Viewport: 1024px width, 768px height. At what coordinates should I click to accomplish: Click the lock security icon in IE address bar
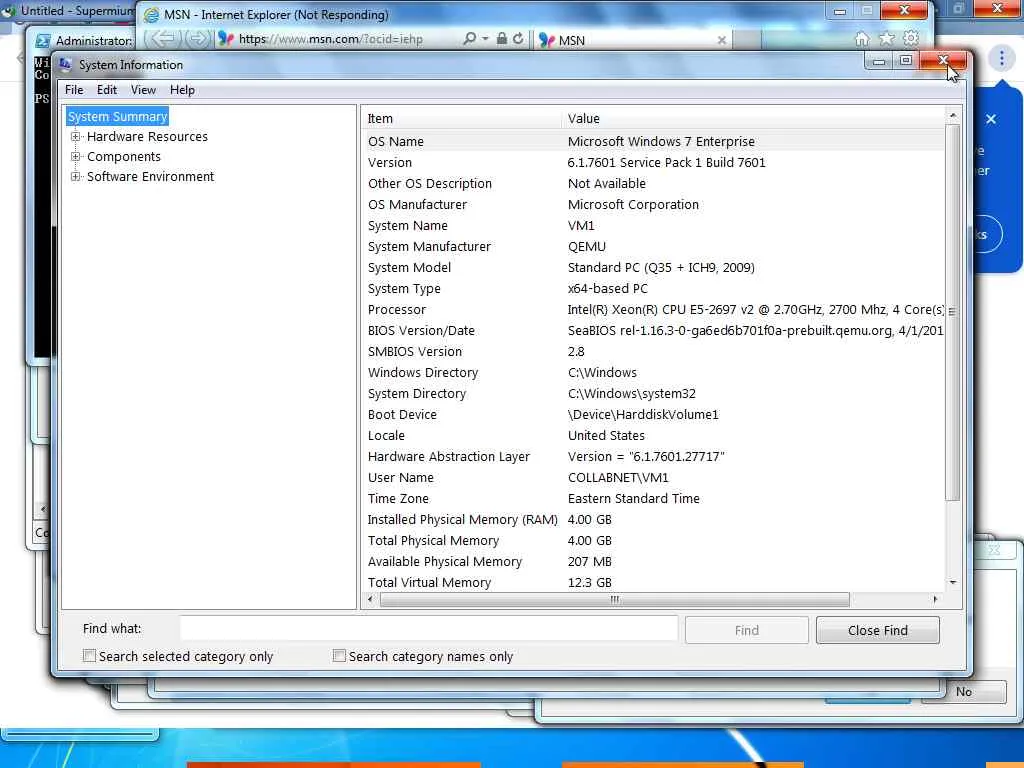click(x=502, y=39)
